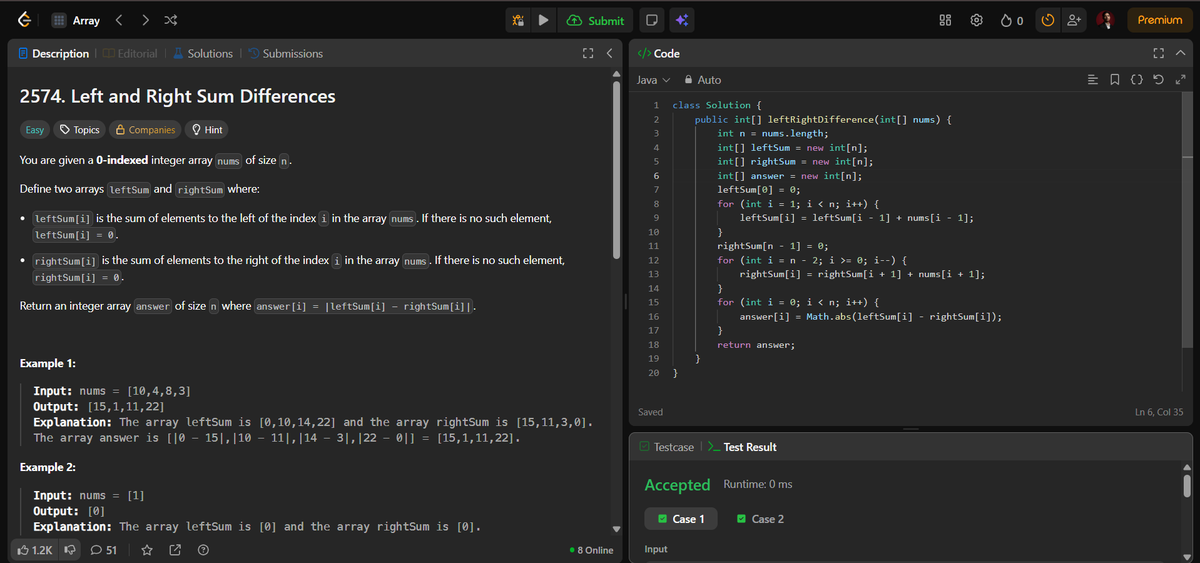
Task: Switch to the Test Result tab
Action: pyautogui.click(x=741, y=447)
